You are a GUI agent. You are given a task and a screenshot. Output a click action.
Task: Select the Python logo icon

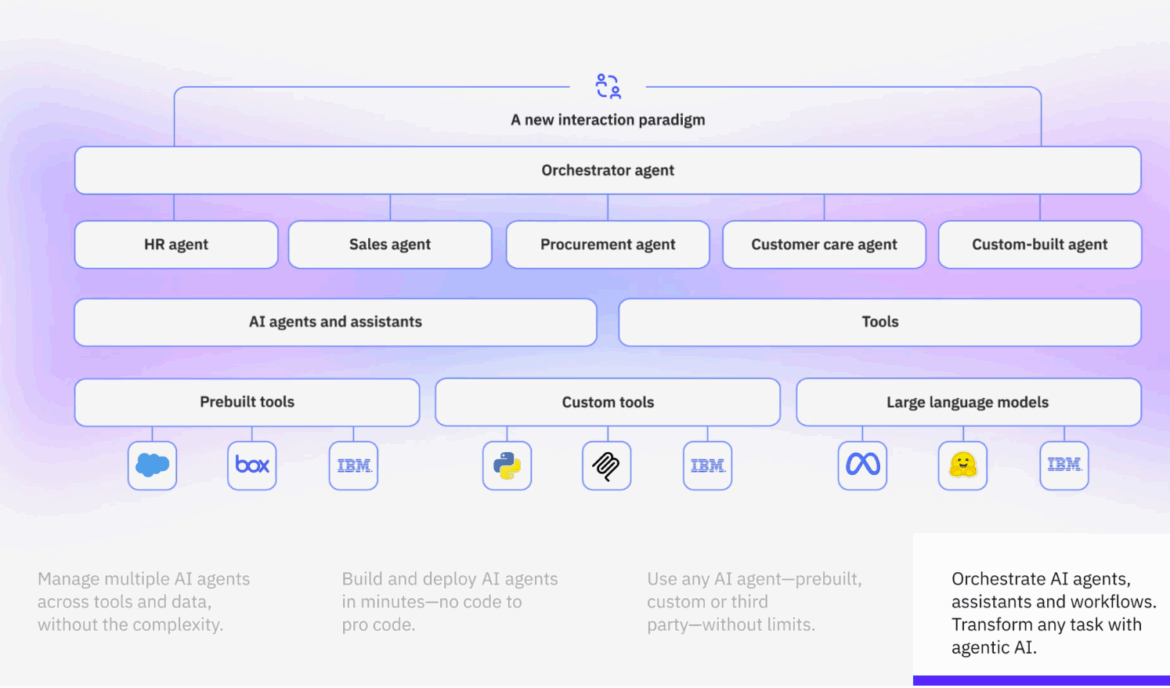pyautogui.click(x=507, y=465)
